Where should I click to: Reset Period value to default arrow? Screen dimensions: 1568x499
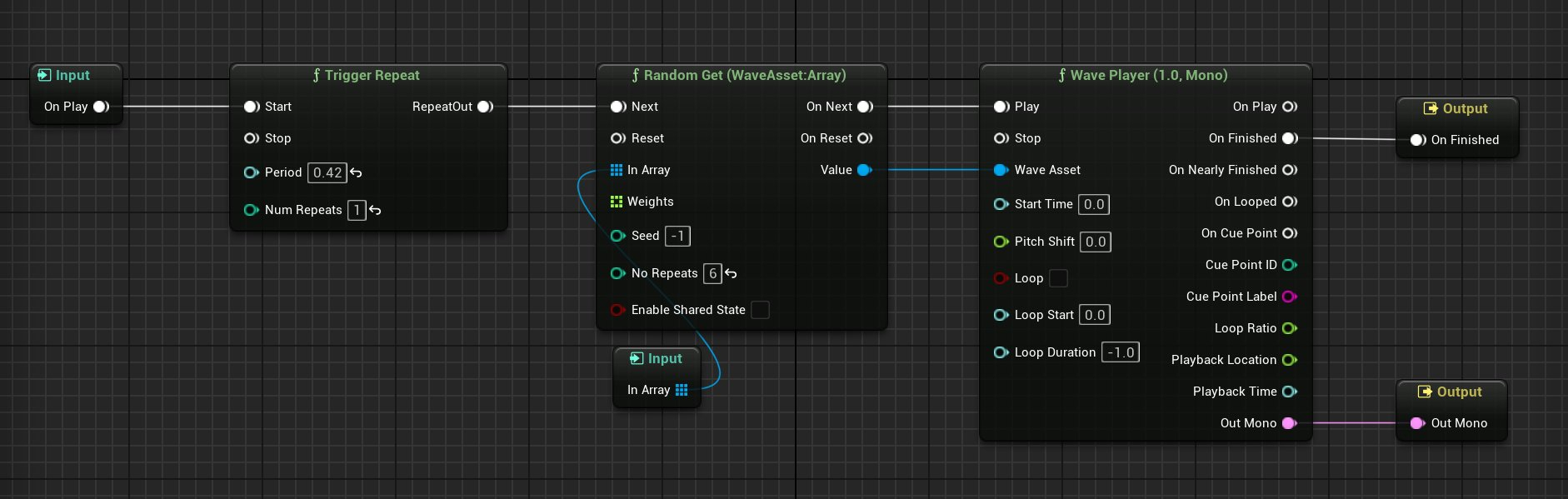coord(357,172)
